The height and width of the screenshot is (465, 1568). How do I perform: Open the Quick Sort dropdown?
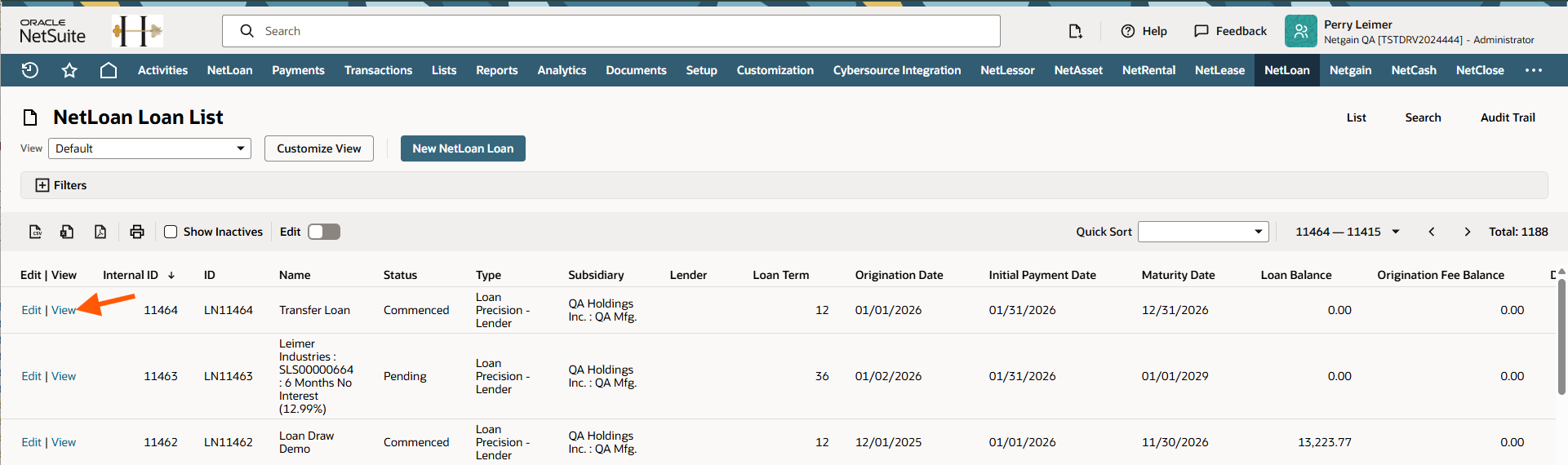(1203, 232)
